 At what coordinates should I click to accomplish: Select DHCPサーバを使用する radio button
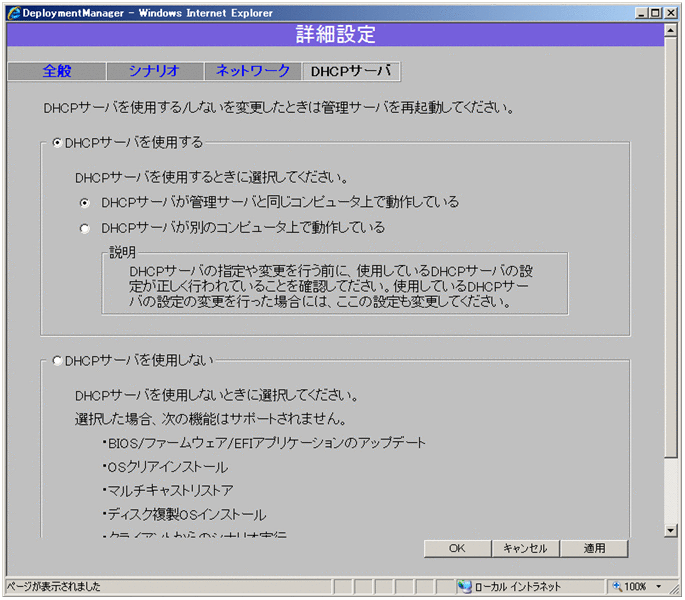click(x=57, y=142)
